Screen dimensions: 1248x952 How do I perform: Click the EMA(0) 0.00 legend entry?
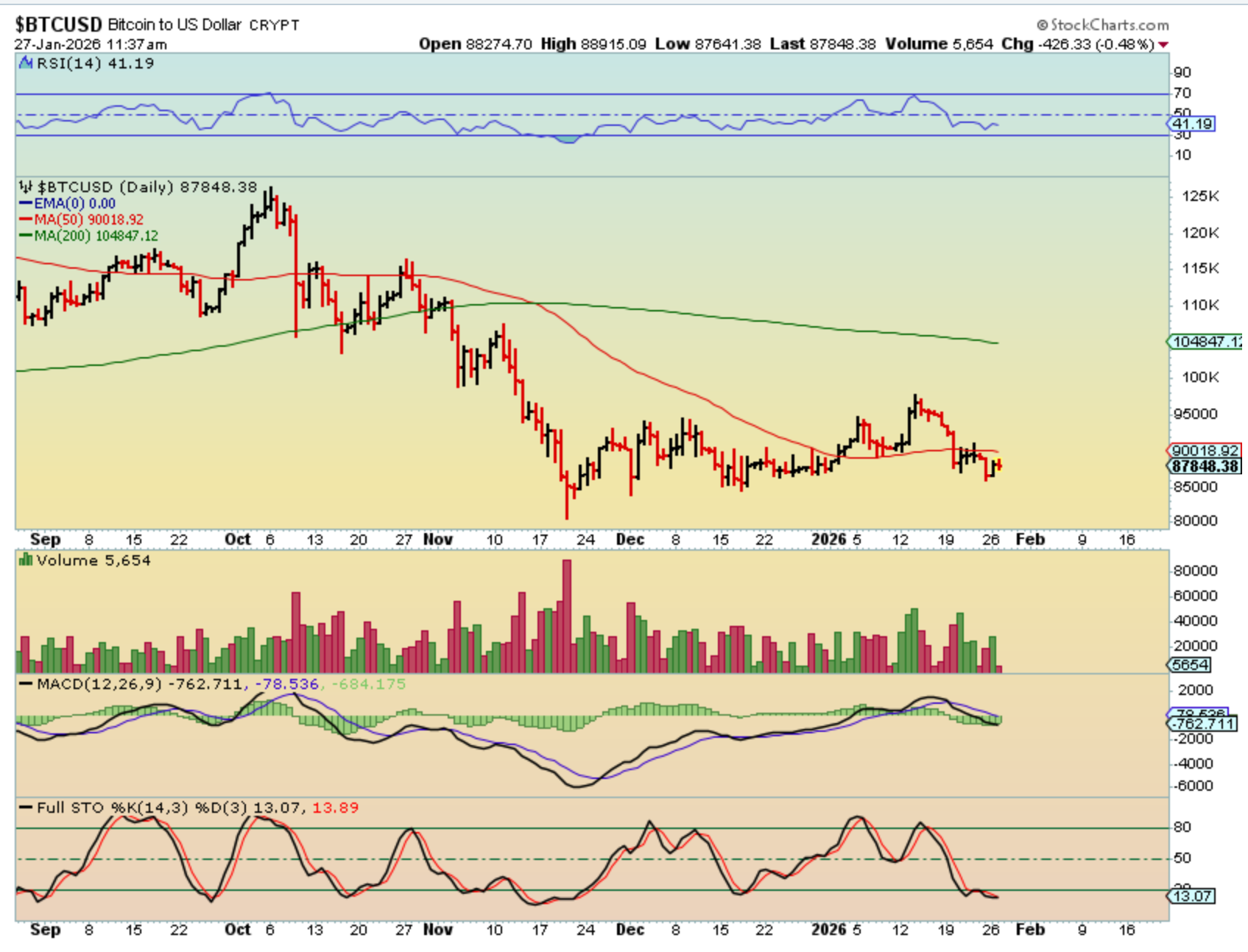[x=74, y=203]
